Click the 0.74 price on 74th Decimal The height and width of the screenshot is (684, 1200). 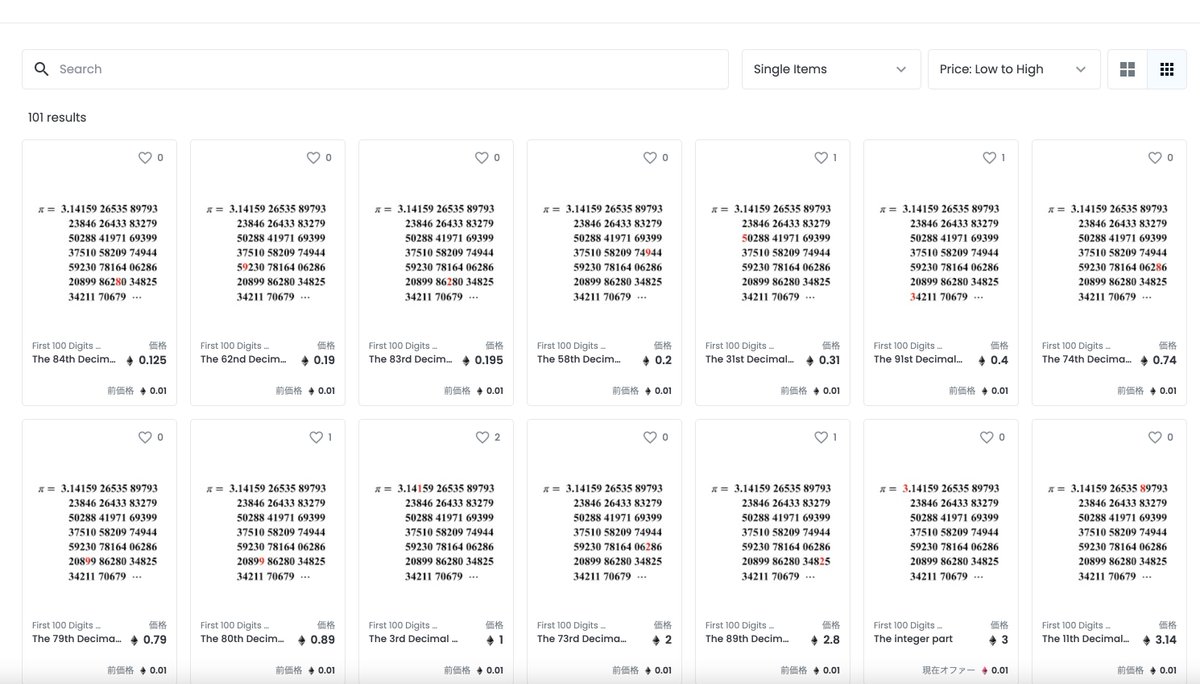tap(1164, 360)
